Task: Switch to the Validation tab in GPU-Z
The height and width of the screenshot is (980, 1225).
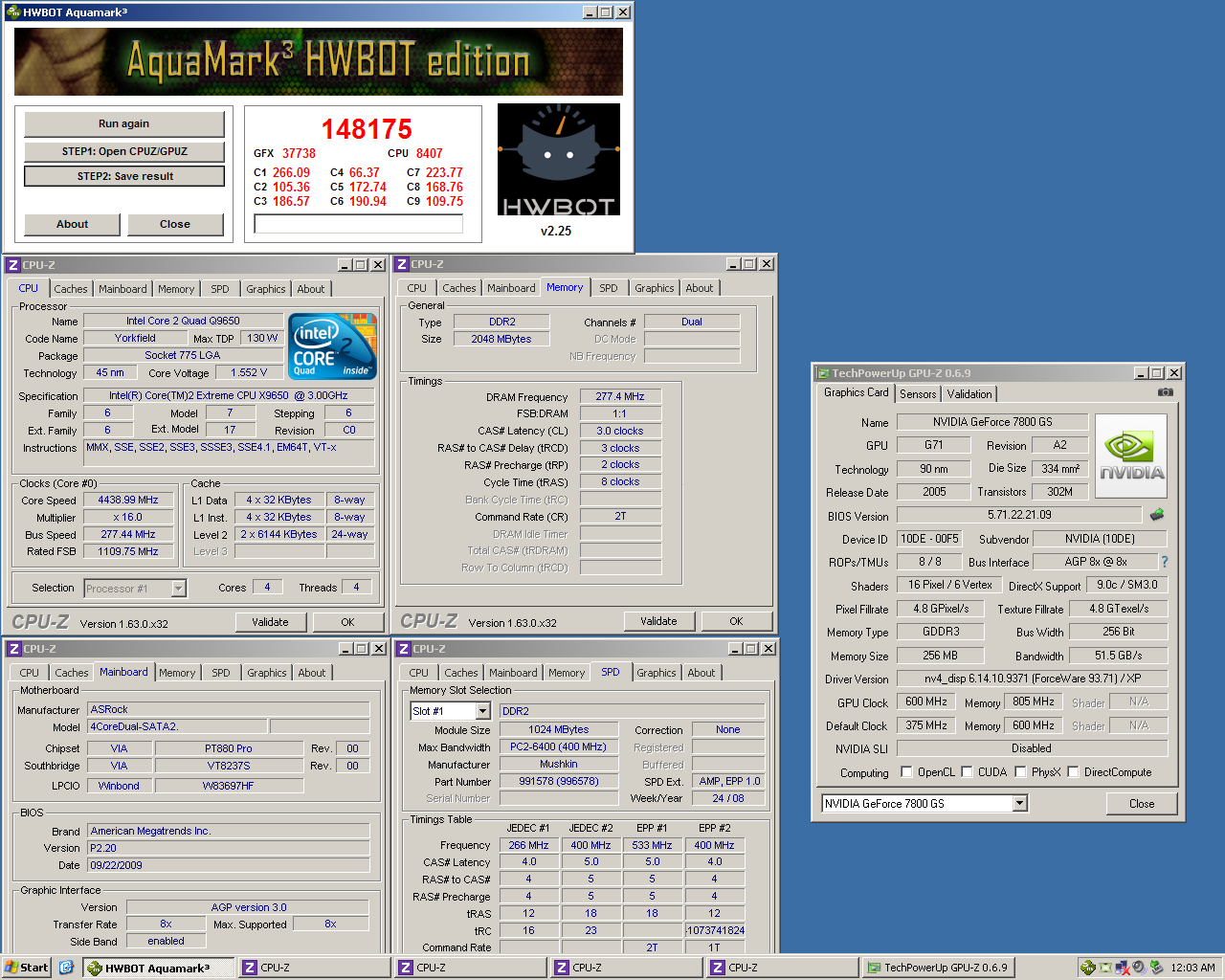Action: point(969,394)
